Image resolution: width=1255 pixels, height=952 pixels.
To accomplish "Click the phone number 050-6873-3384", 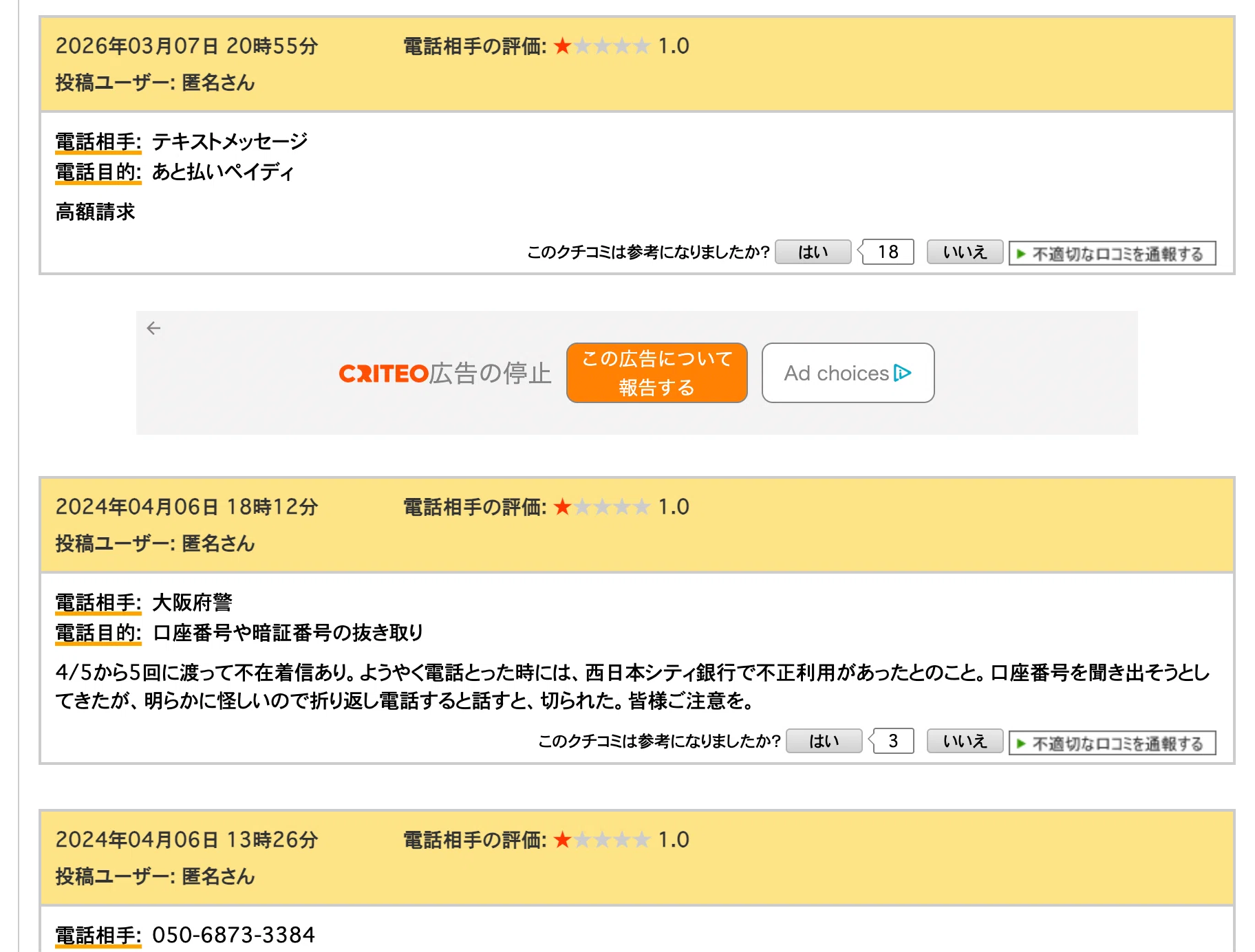I will click(x=233, y=935).
